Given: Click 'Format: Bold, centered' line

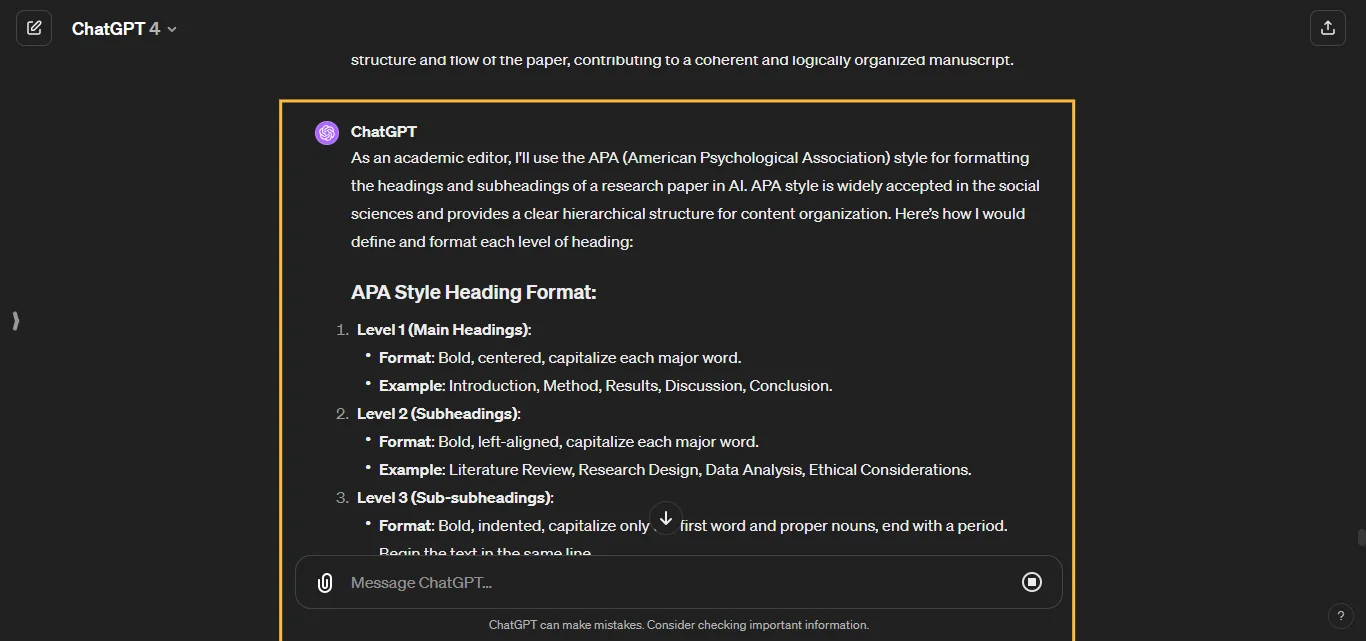Looking at the screenshot, I should (560, 358).
